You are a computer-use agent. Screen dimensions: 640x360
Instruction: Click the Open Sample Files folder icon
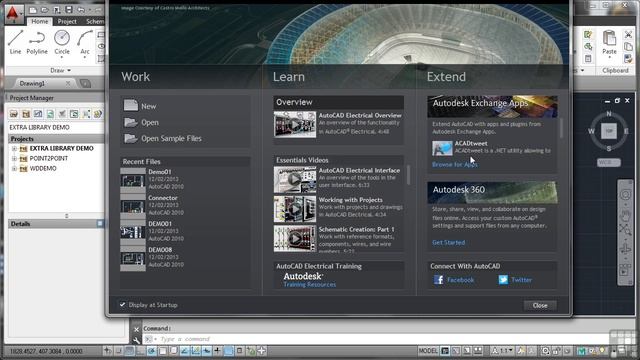(x=131, y=138)
